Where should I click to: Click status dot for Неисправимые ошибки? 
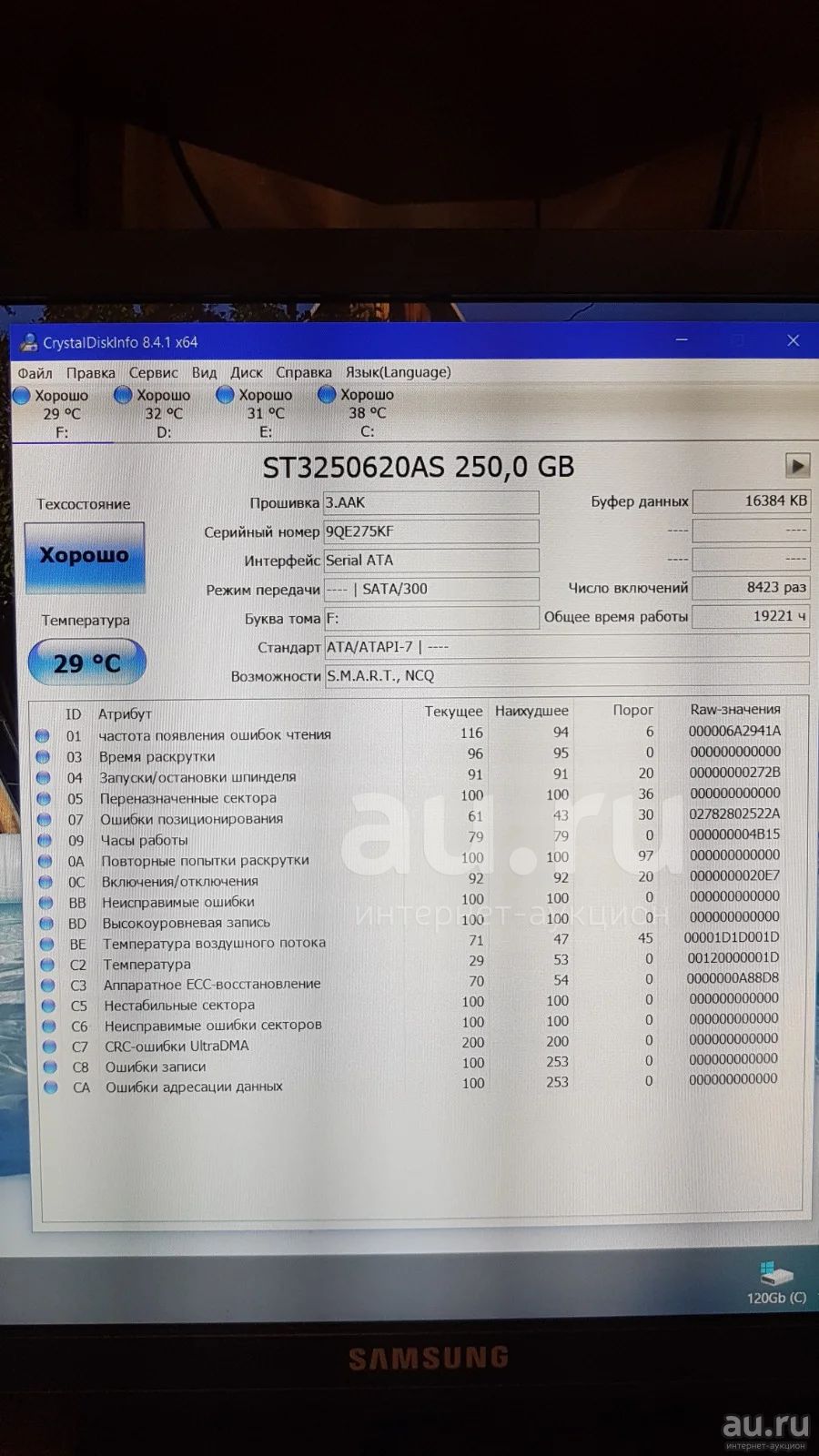pos(46,903)
